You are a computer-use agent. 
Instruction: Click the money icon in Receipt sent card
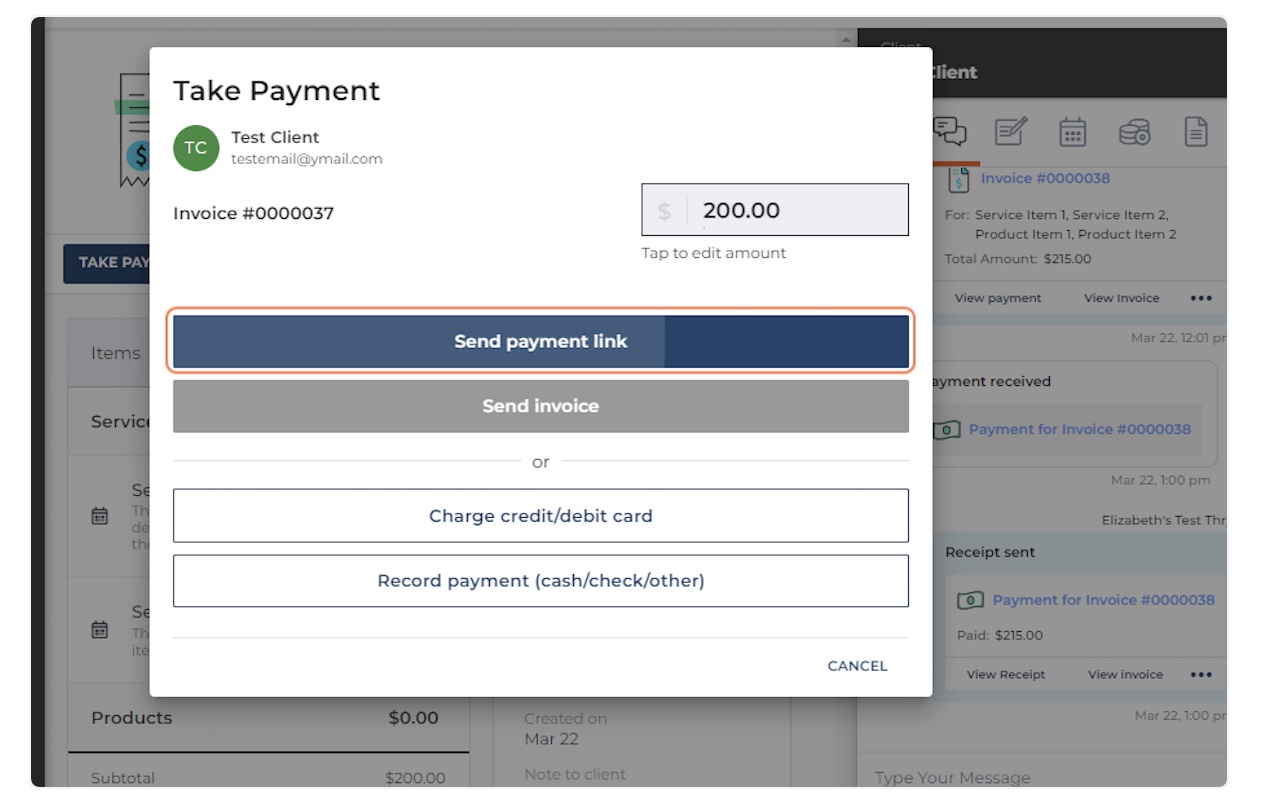[970, 601]
